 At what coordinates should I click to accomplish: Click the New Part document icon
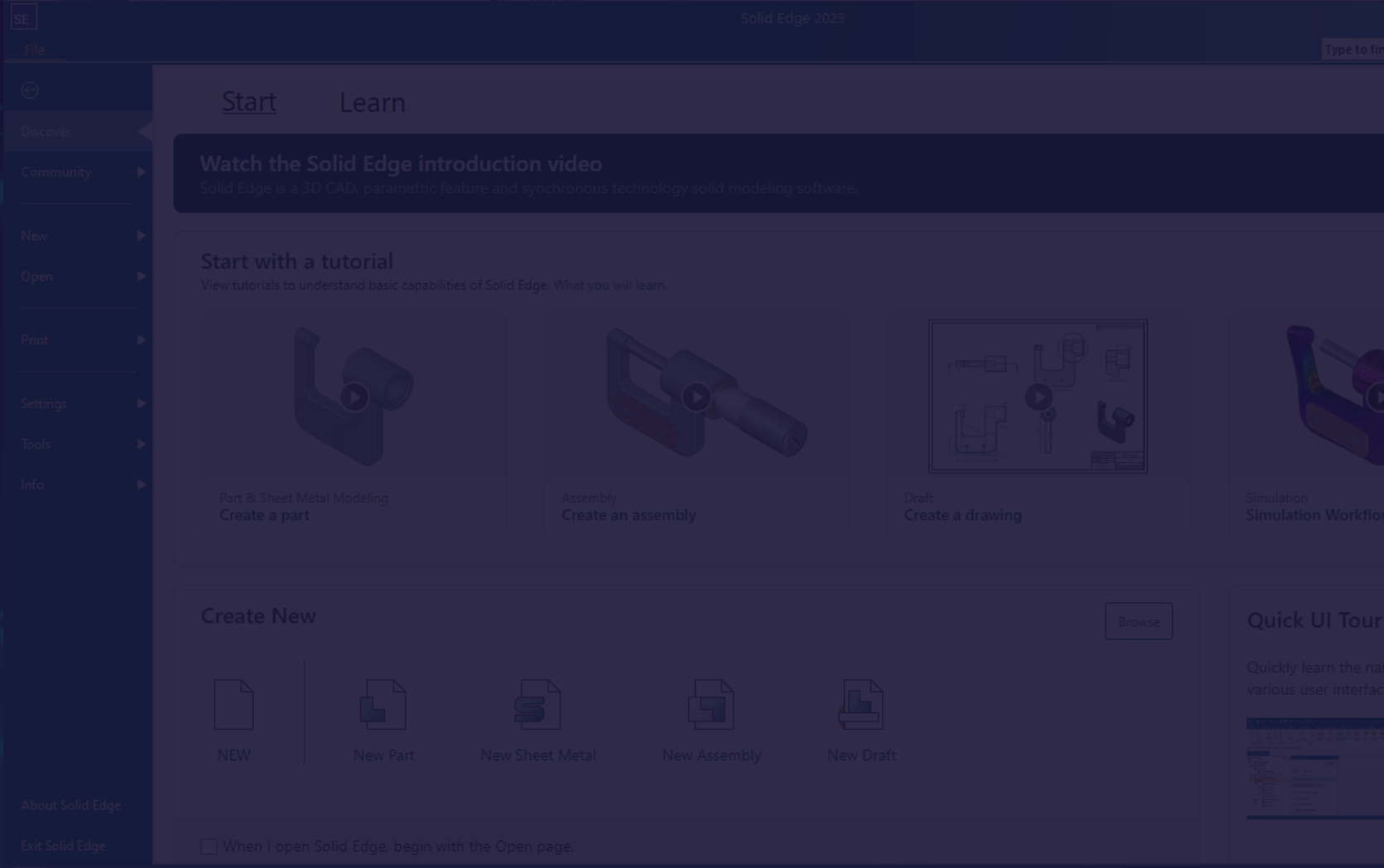pos(383,704)
